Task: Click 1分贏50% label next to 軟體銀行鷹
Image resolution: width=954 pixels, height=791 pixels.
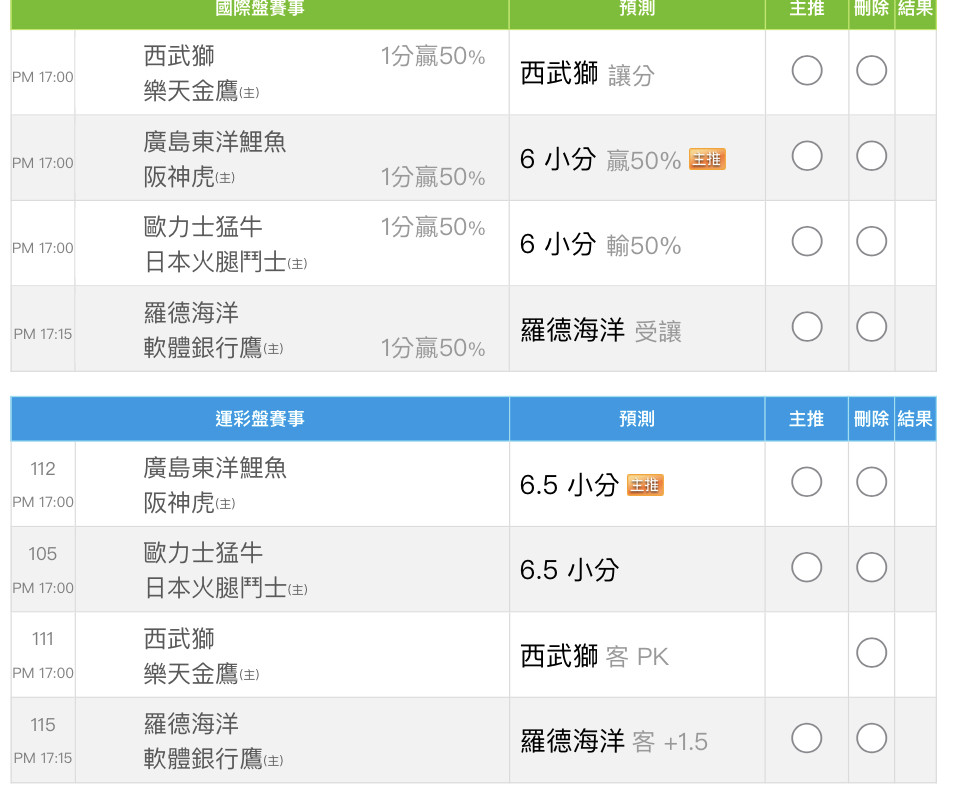Action: [x=432, y=348]
